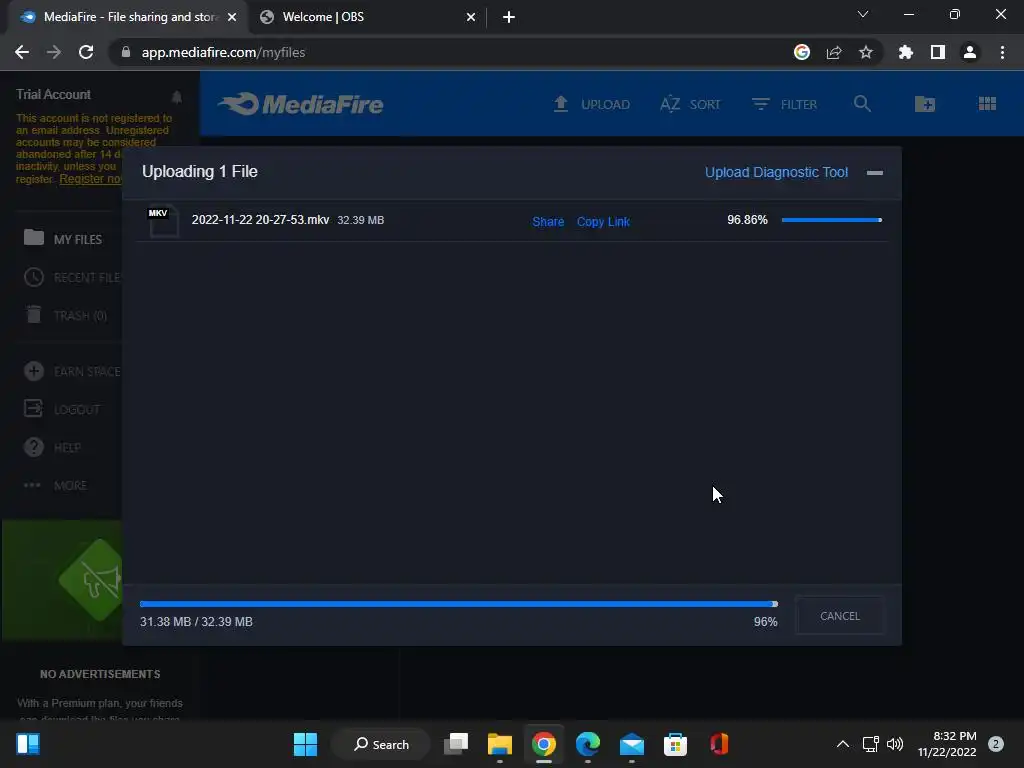Click the Share link for the mkv file
Image resolution: width=1024 pixels, height=768 pixels.
(548, 221)
